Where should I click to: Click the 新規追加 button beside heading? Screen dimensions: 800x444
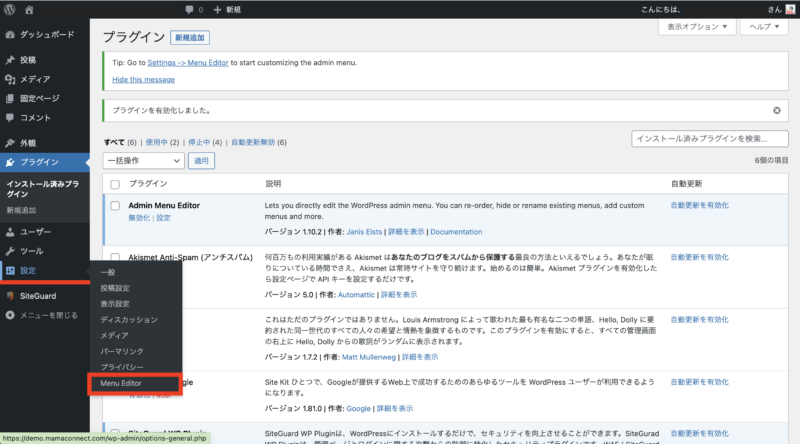tap(190, 38)
